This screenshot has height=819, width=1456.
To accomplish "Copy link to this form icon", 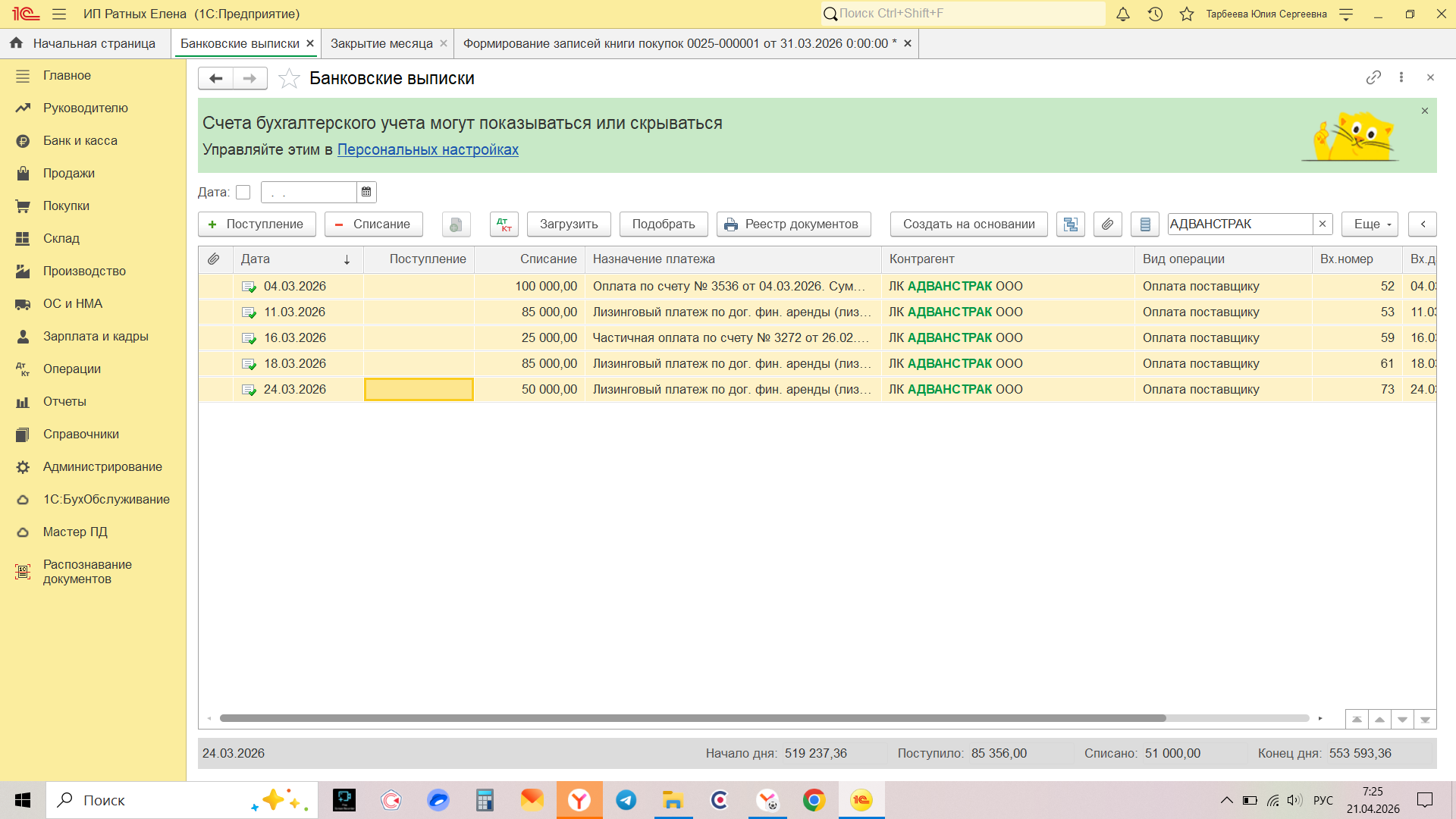I will (x=1373, y=77).
